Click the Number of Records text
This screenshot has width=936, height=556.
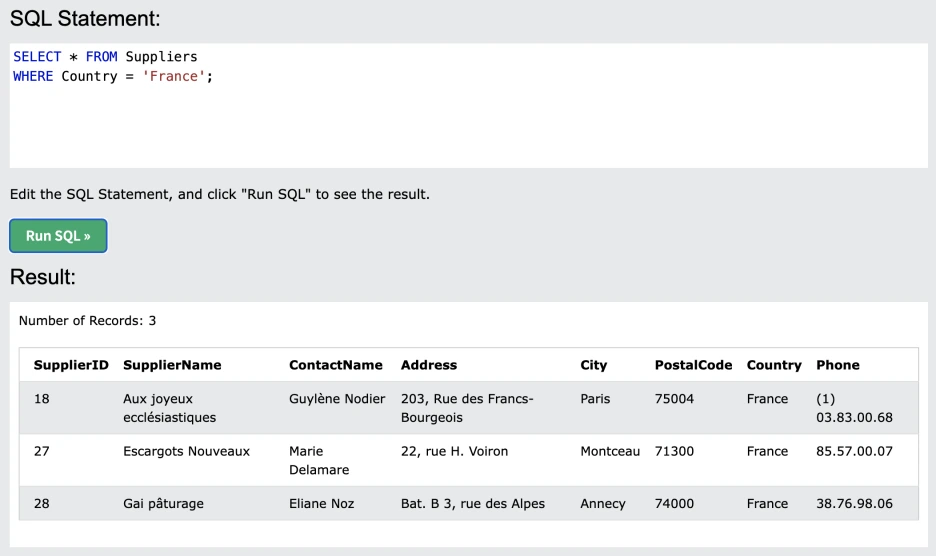point(87,321)
